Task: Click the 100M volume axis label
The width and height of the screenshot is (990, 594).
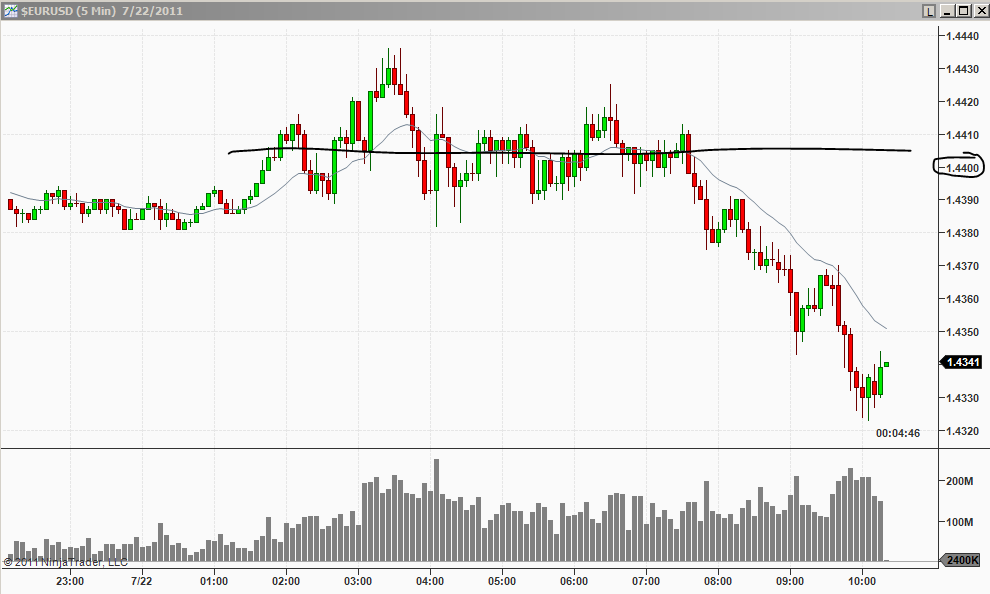Action: [x=960, y=522]
